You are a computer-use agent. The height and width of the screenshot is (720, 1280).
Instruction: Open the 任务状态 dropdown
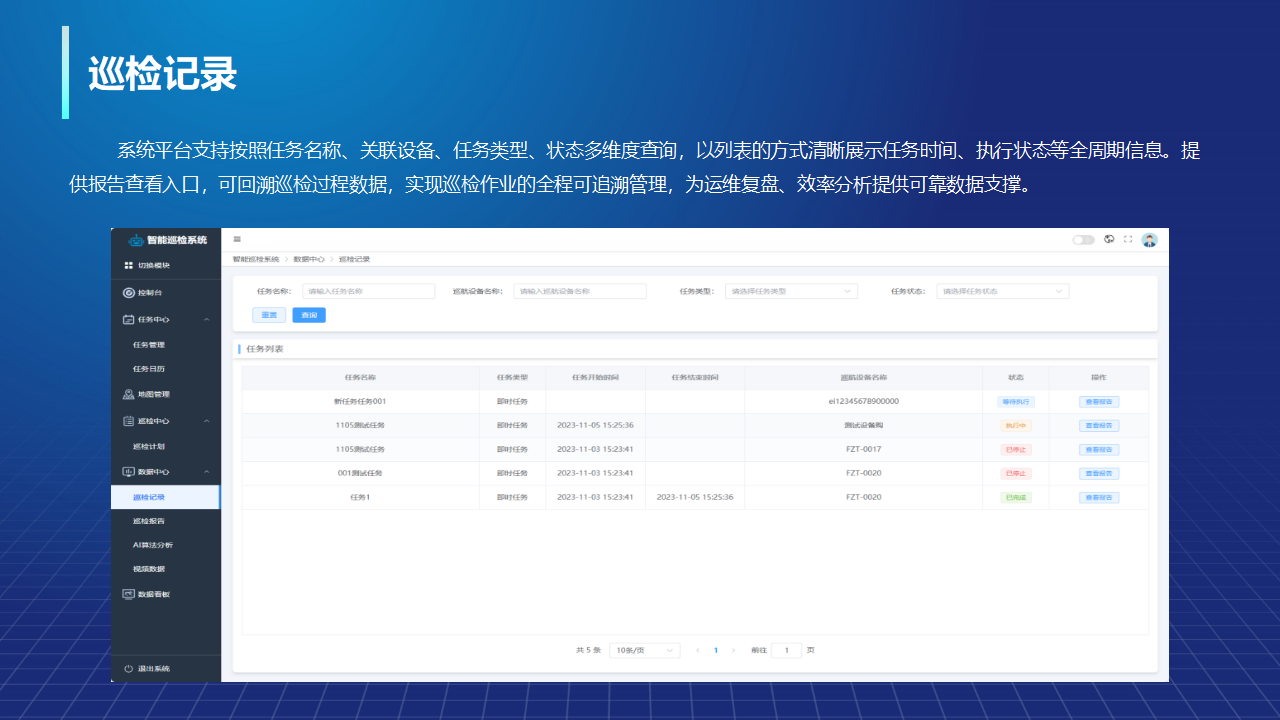[x=1003, y=291]
